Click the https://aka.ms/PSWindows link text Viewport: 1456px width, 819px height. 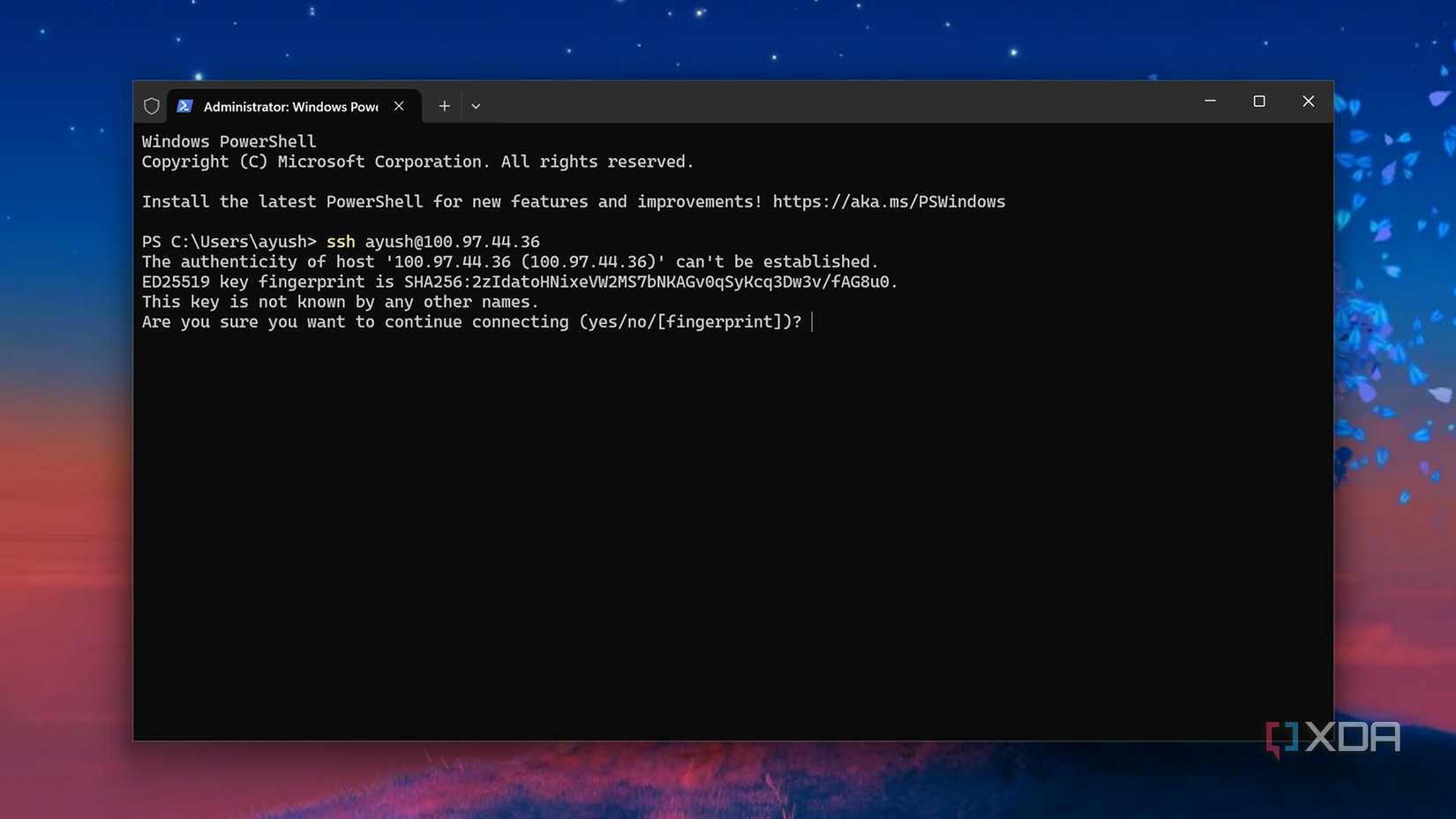coord(889,201)
